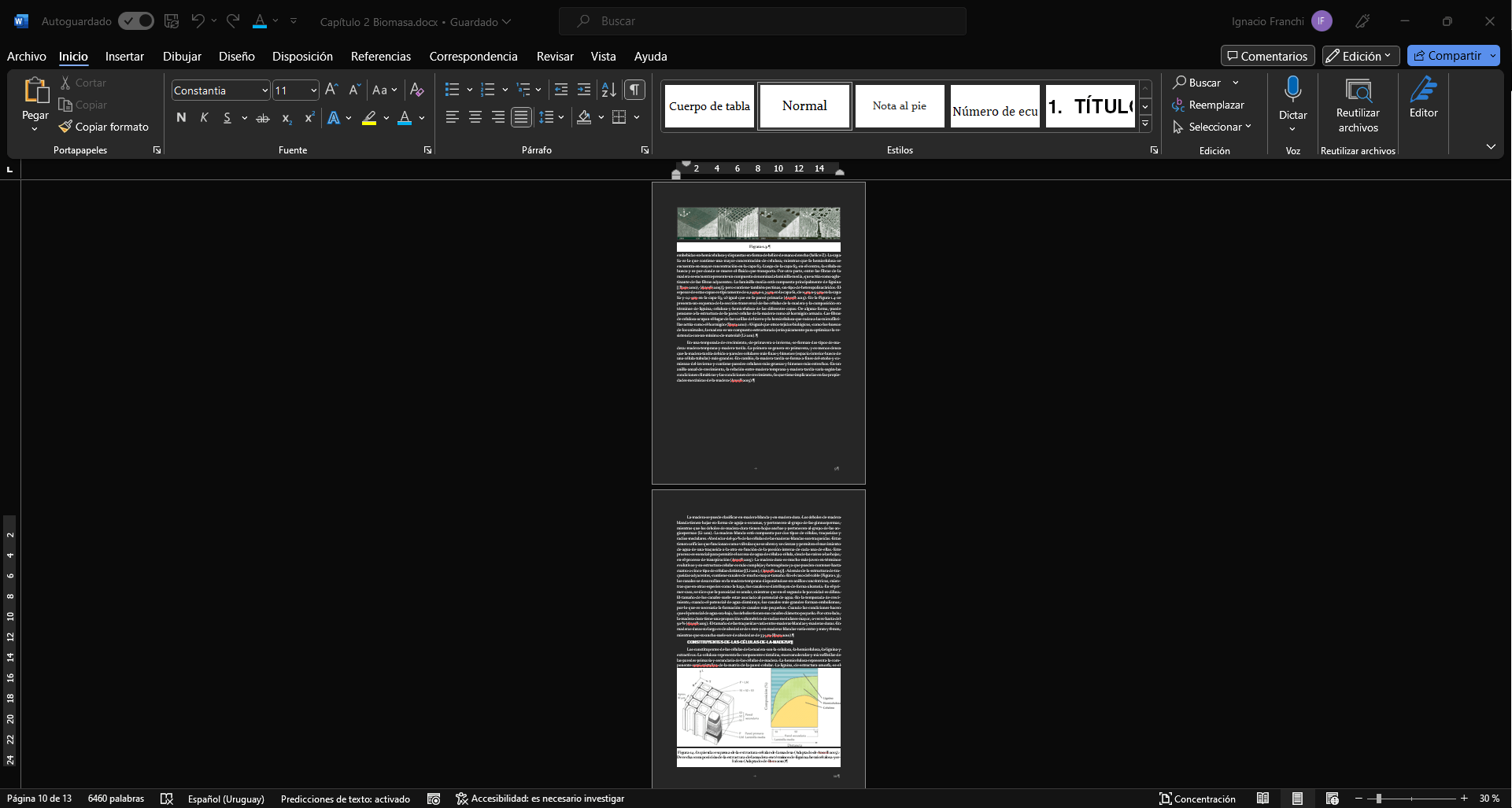The image size is (1512, 808).
Task: Increase font size with the A-up icon
Action: pyautogui.click(x=331, y=90)
